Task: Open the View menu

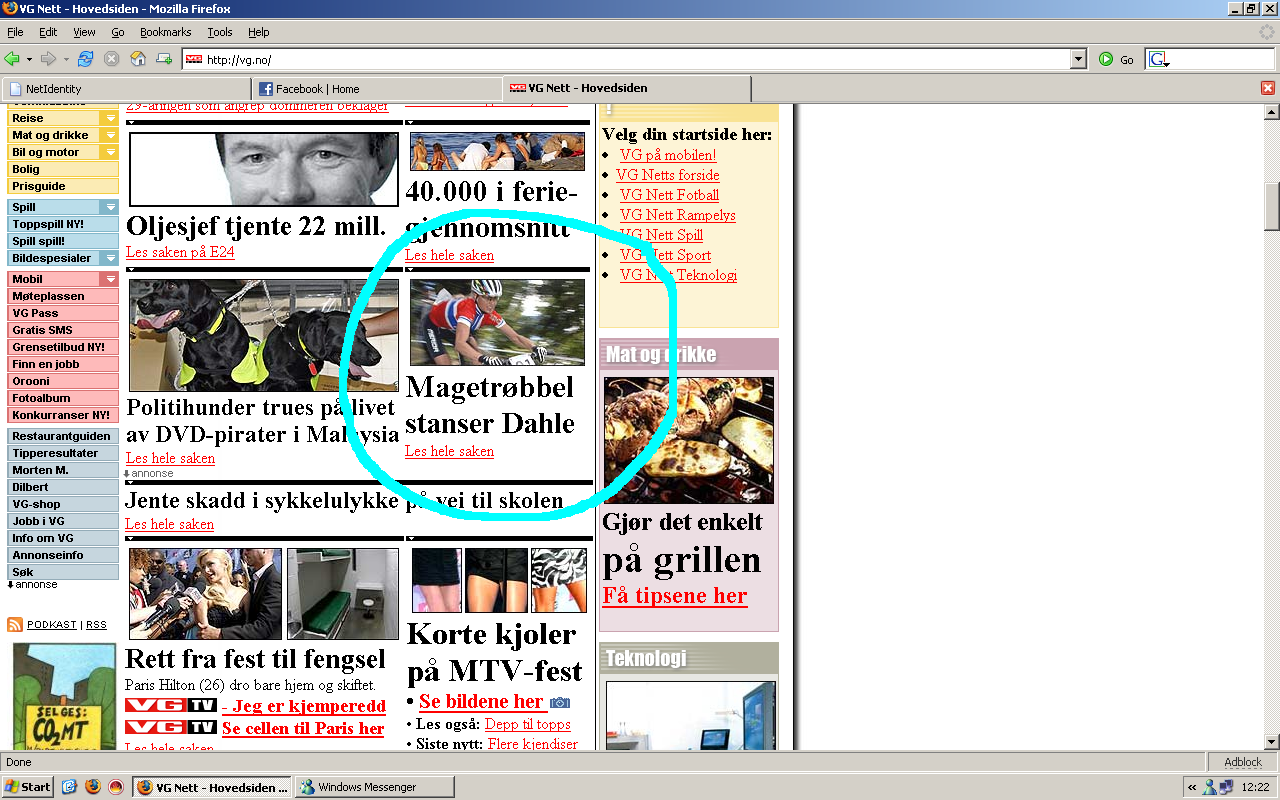Action: click(84, 32)
